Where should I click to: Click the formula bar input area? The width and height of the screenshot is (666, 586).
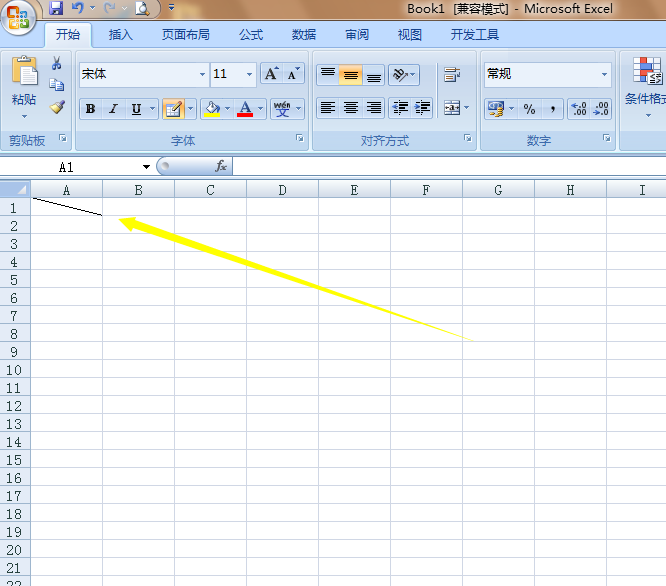click(449, 166)
